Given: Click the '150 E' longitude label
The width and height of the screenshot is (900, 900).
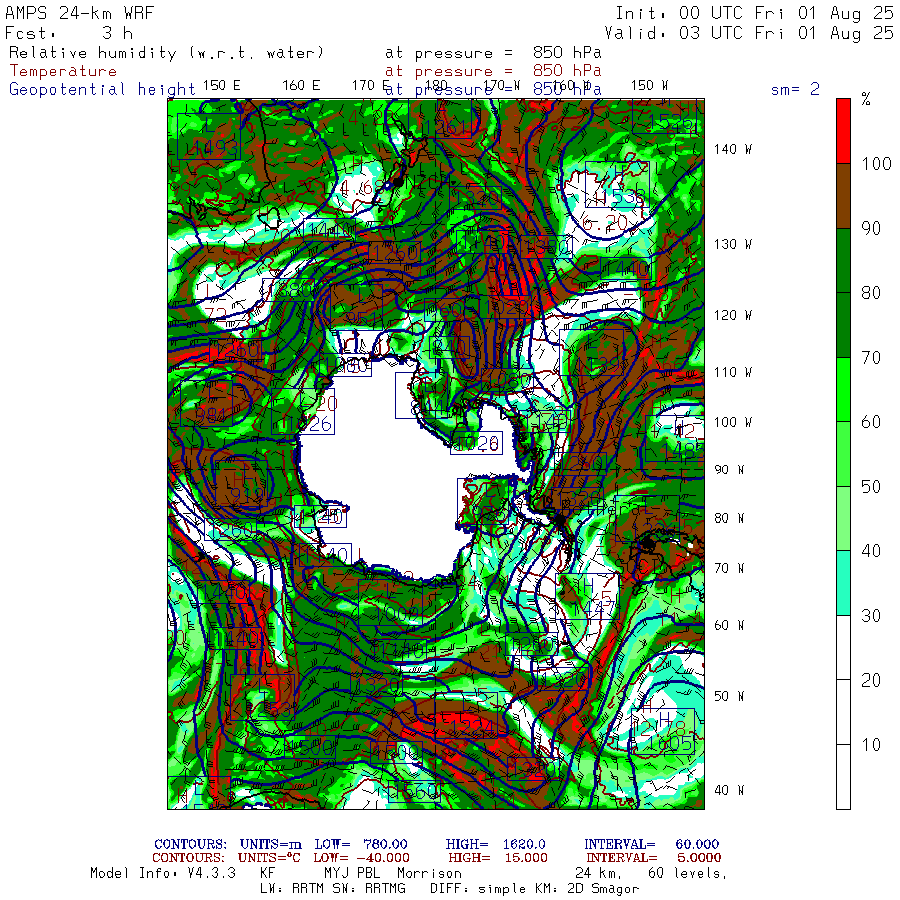Looking at the screenshot, I should pos(222,86).
